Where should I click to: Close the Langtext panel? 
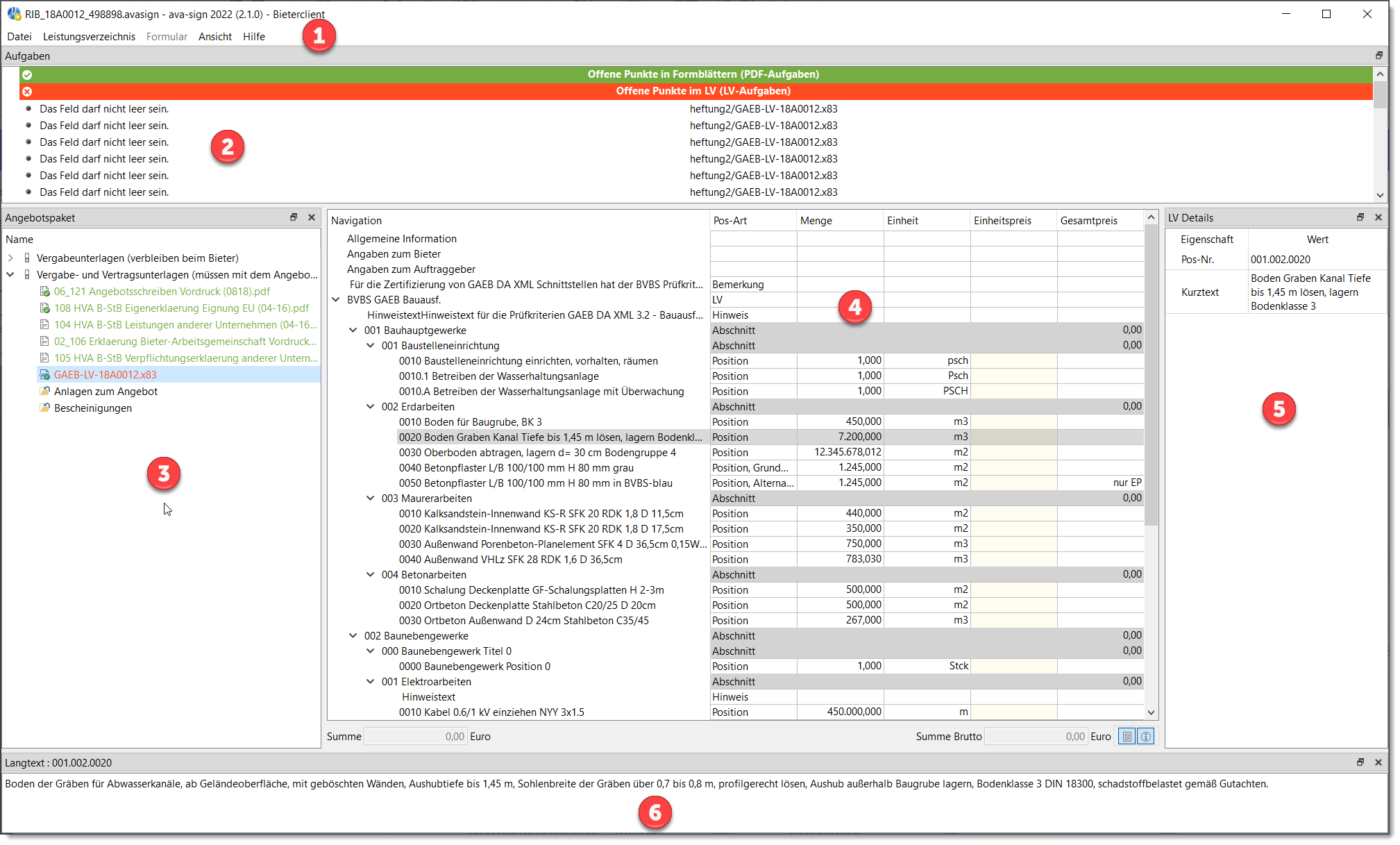(x=1378, y=762)
